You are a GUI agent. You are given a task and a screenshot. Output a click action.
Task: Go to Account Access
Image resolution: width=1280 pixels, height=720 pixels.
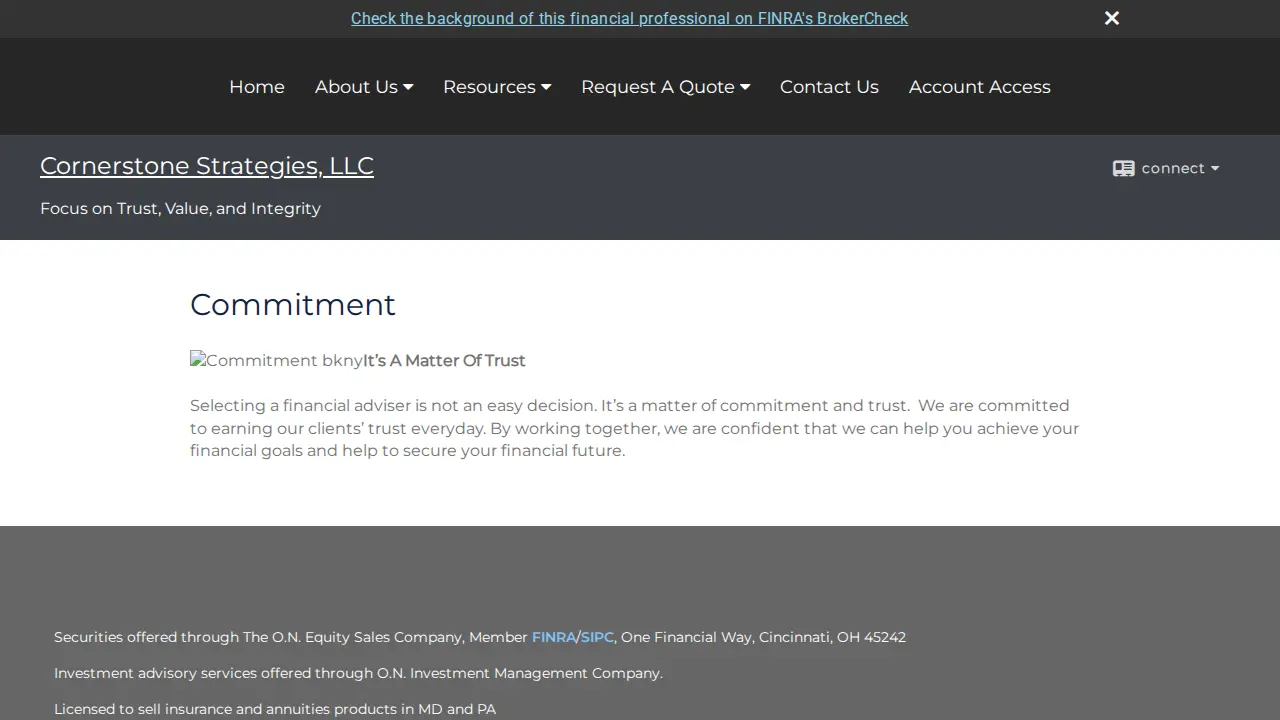pyautogui.click(x=980, y=87)
